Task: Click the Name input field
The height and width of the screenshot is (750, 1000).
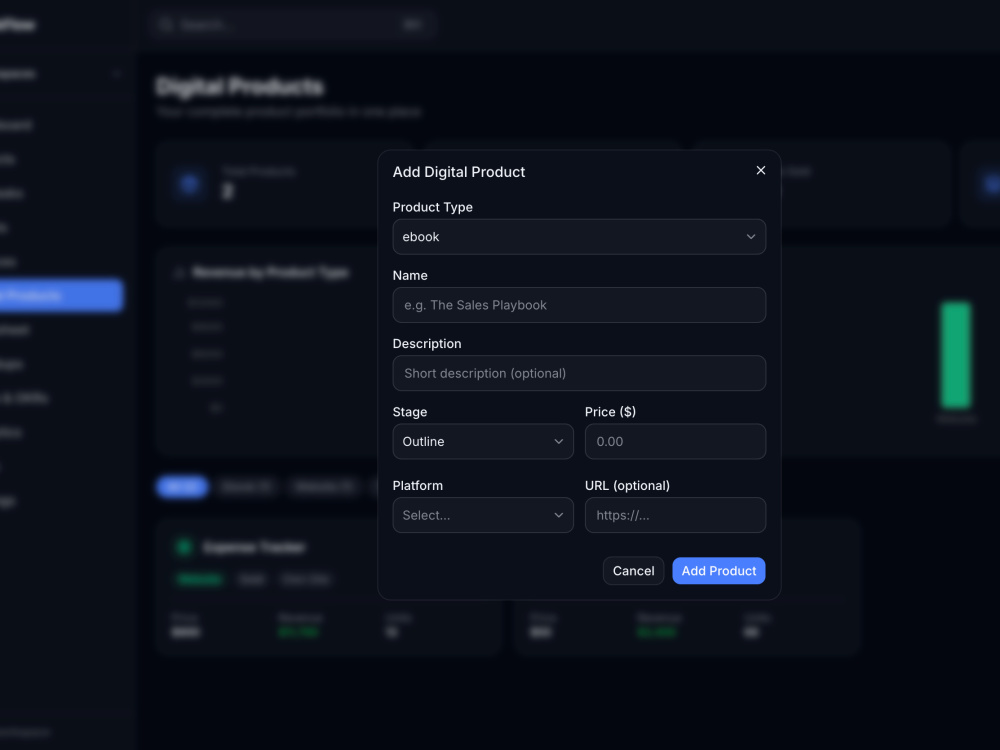Action: click(579, 305)
